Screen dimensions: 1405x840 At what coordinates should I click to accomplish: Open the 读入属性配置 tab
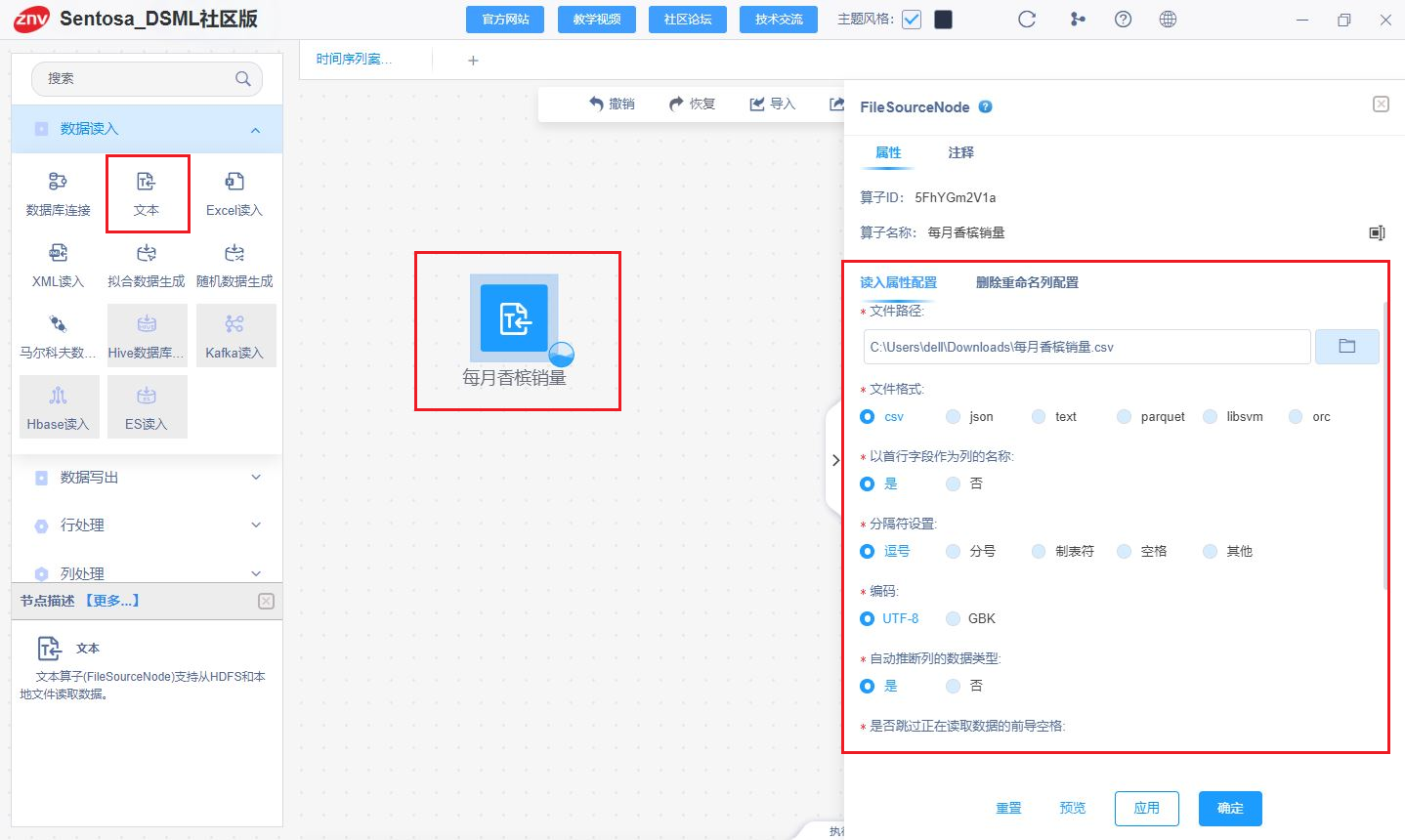coord(898,282)
